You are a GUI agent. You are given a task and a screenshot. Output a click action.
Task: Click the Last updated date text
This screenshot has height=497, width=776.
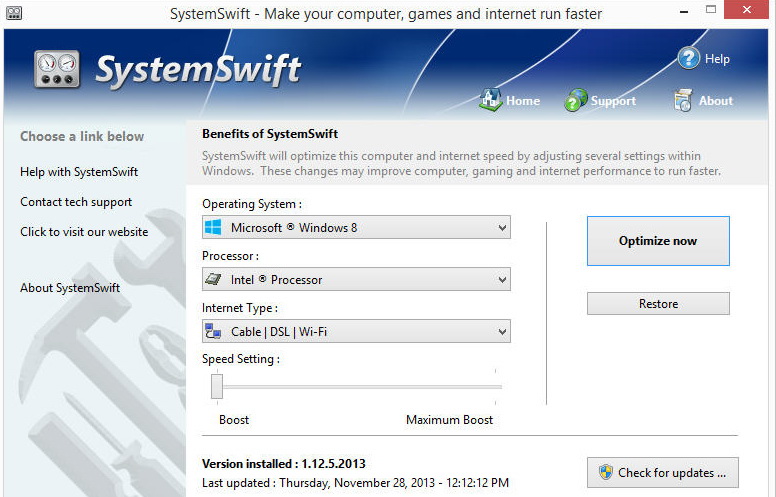click(x=355, y=483)
